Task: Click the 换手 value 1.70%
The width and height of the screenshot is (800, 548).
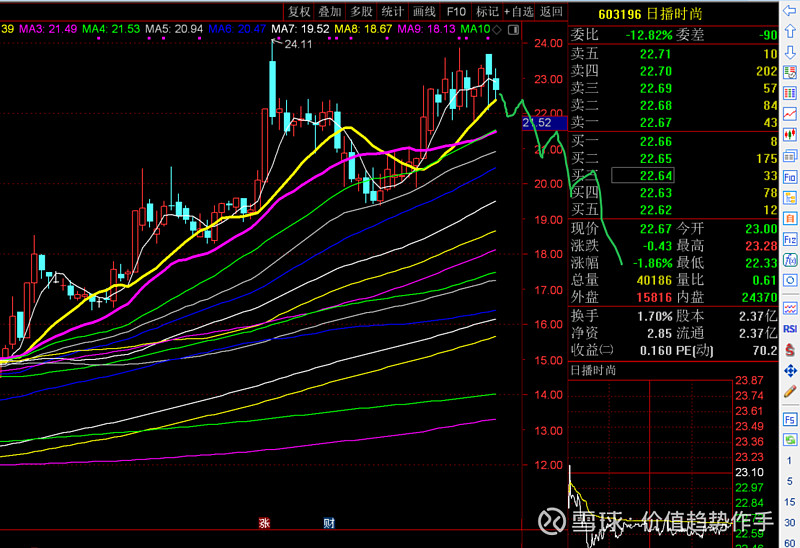Action: point(655,316)
